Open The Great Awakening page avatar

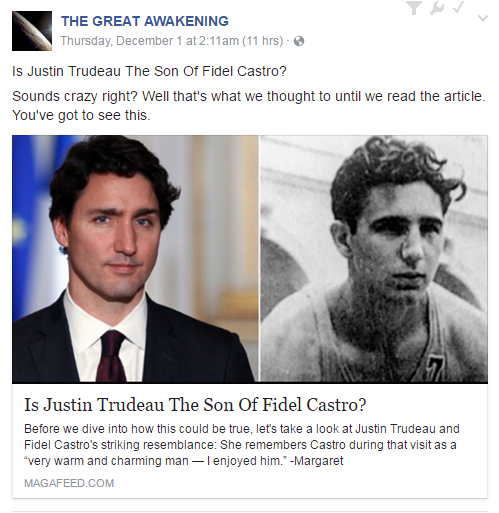coord(32,31)
